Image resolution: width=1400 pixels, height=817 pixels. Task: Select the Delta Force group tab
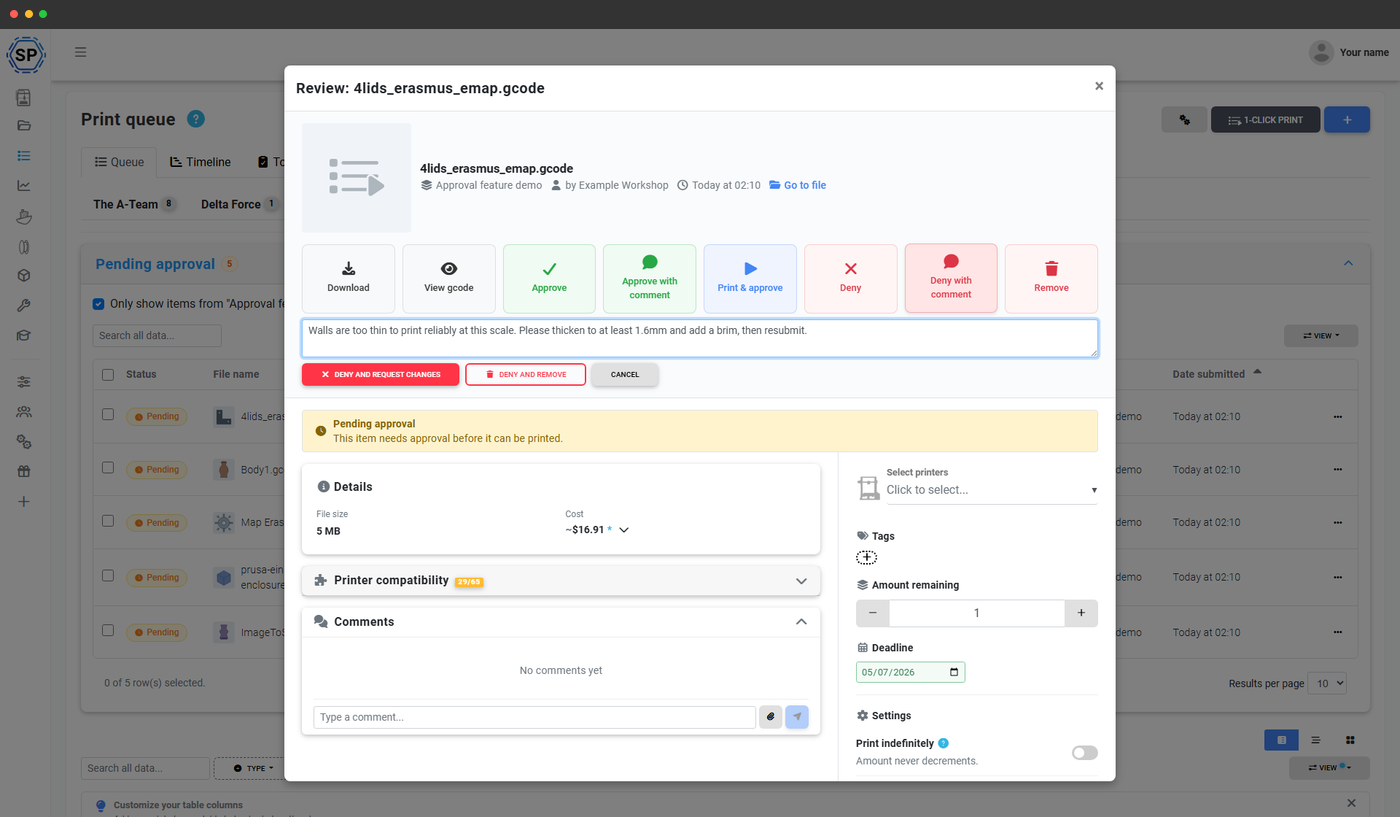point(239,204)
